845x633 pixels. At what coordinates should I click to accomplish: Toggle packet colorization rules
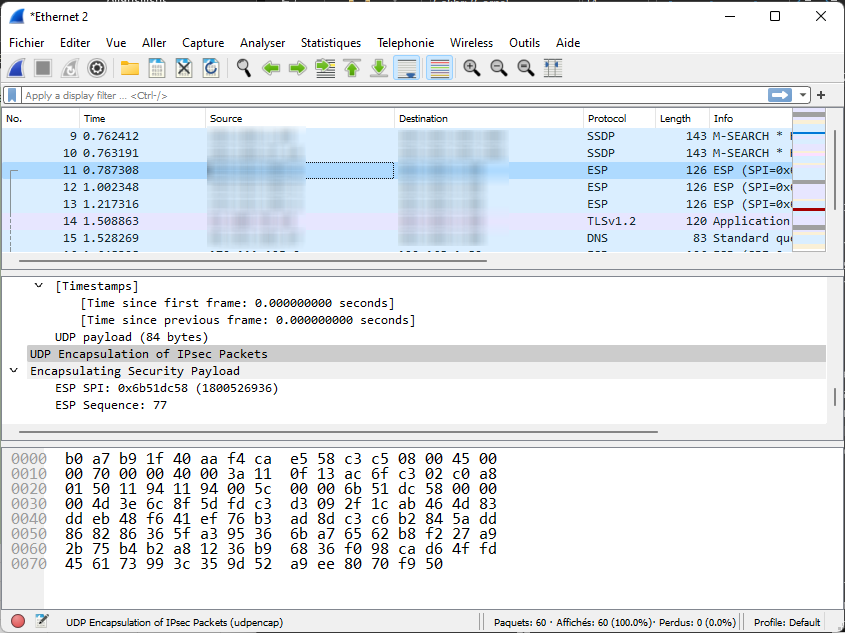440,68
